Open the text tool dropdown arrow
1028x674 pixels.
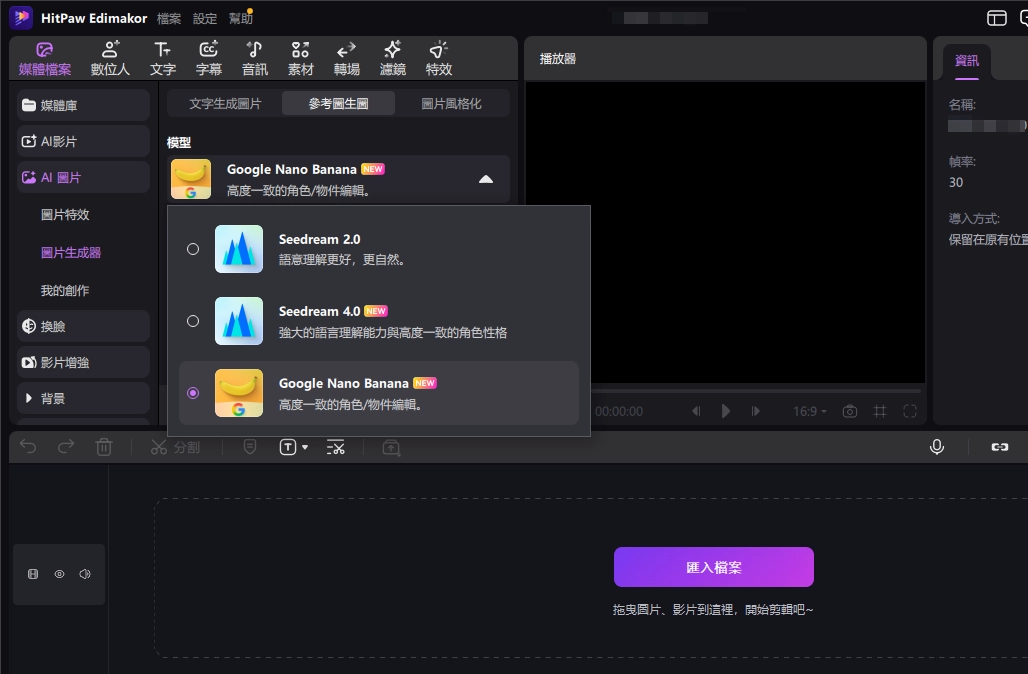303,447
